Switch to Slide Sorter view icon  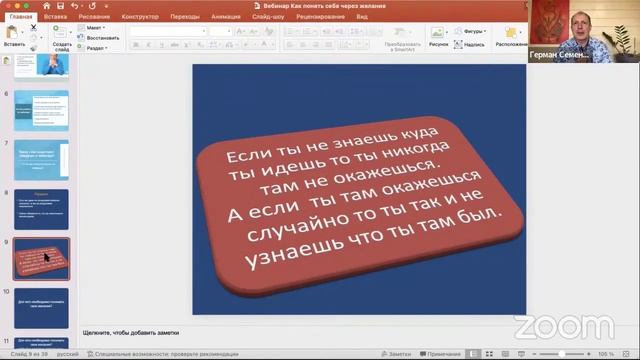point(489,354)
